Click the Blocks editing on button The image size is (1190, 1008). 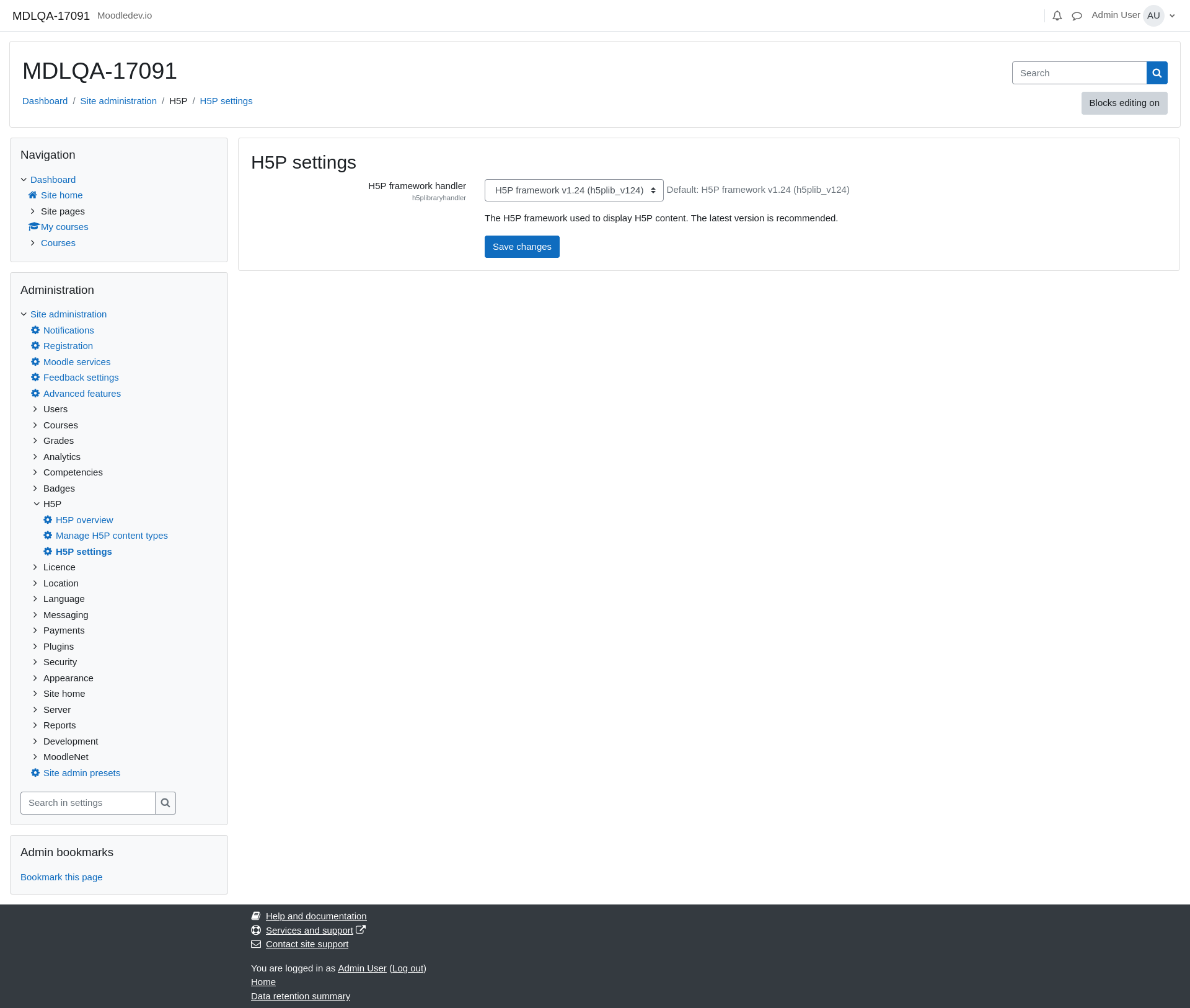(1124, 103)
